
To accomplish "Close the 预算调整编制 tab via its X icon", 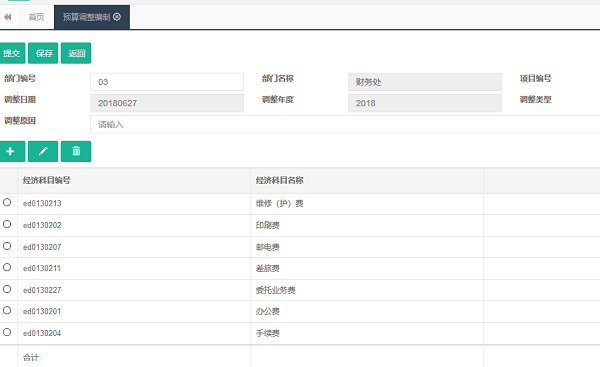I will click(117, 17).
